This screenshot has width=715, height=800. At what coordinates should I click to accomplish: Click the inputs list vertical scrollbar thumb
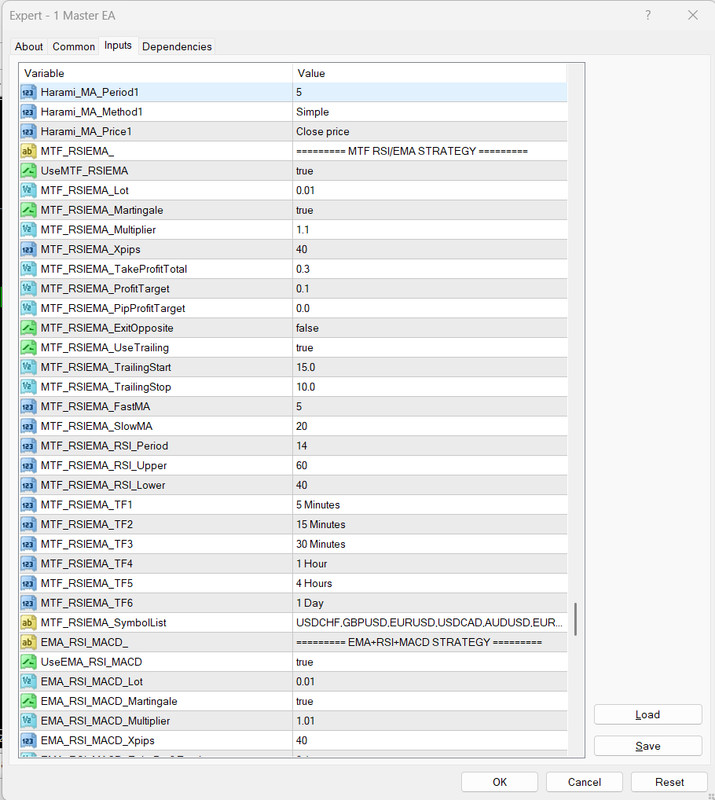(576, 619)
